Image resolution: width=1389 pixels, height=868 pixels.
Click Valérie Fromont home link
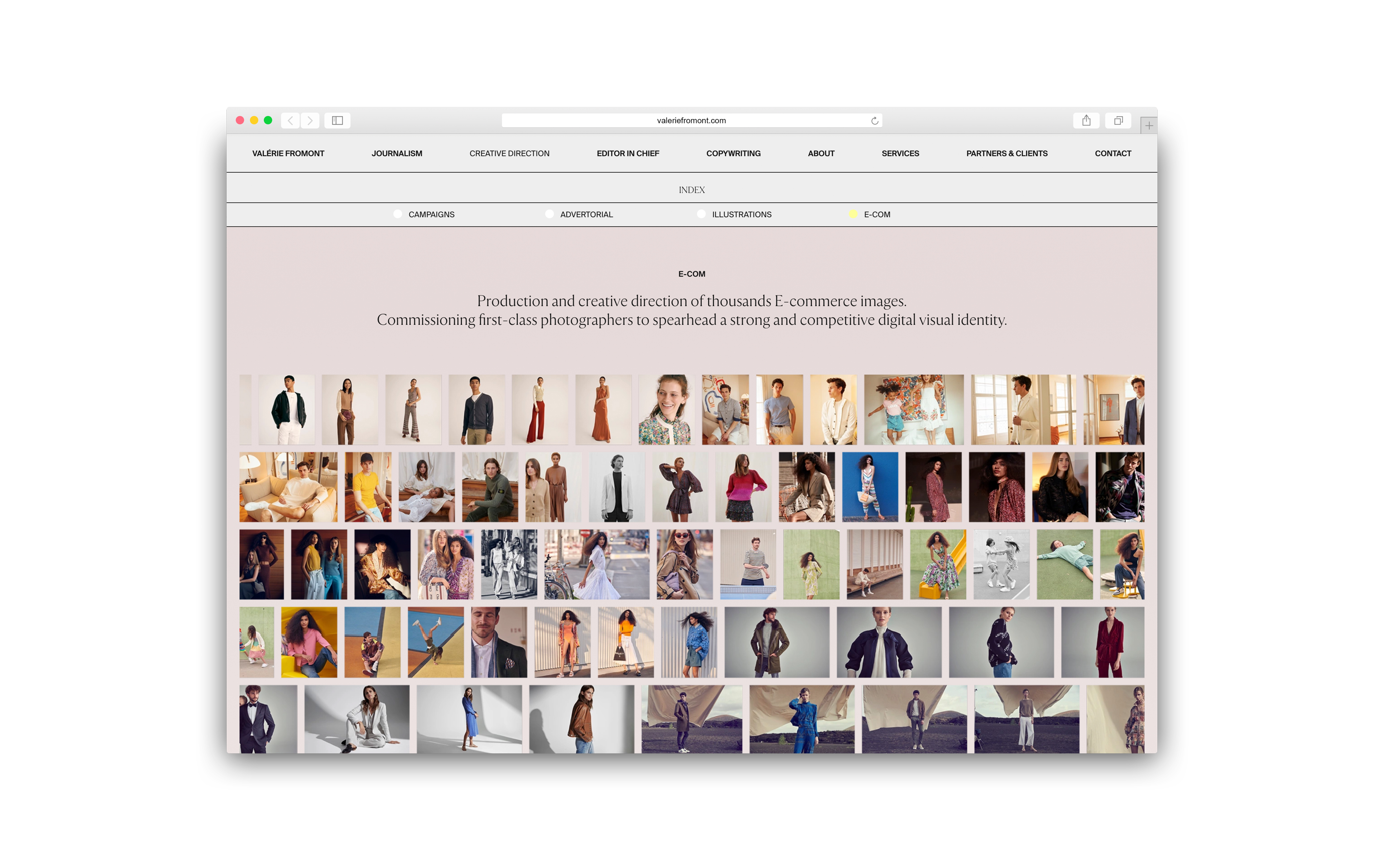click(x=288, y=153)
